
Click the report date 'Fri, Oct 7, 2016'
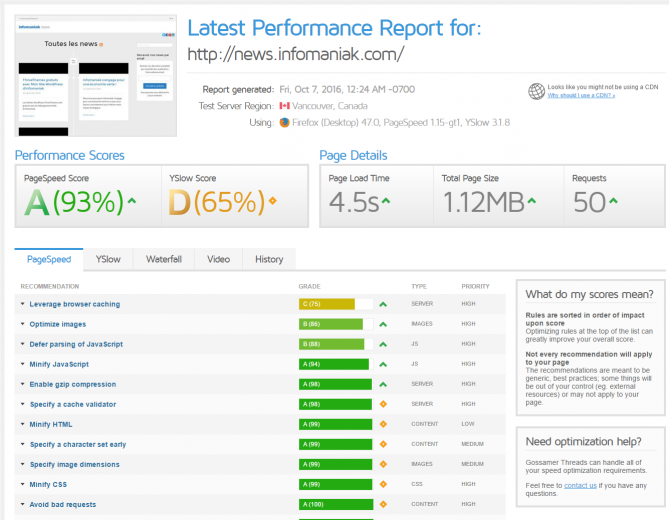point(310,89)
